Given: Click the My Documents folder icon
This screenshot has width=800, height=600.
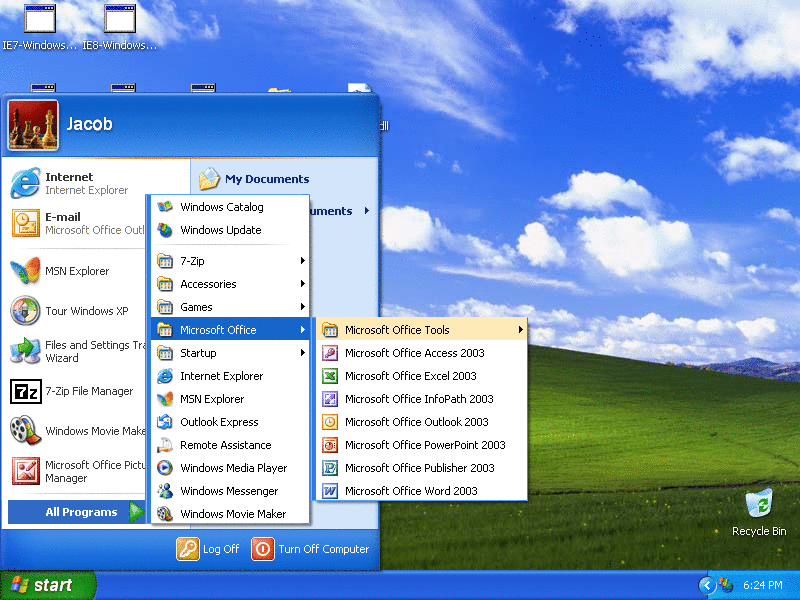Looking at the screenshot, I should coord(209,179).
